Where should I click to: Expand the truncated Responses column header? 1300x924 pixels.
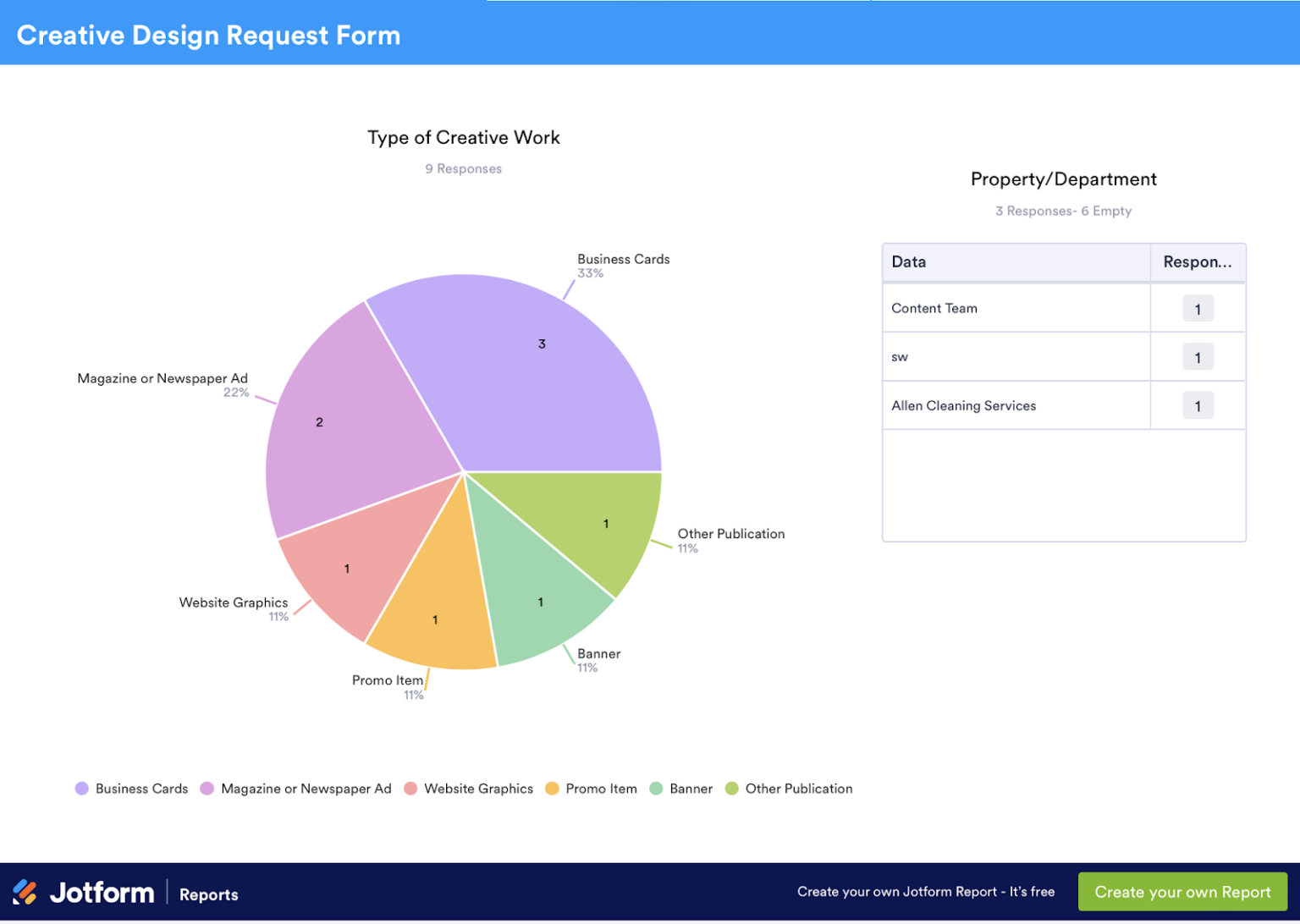1198,261
